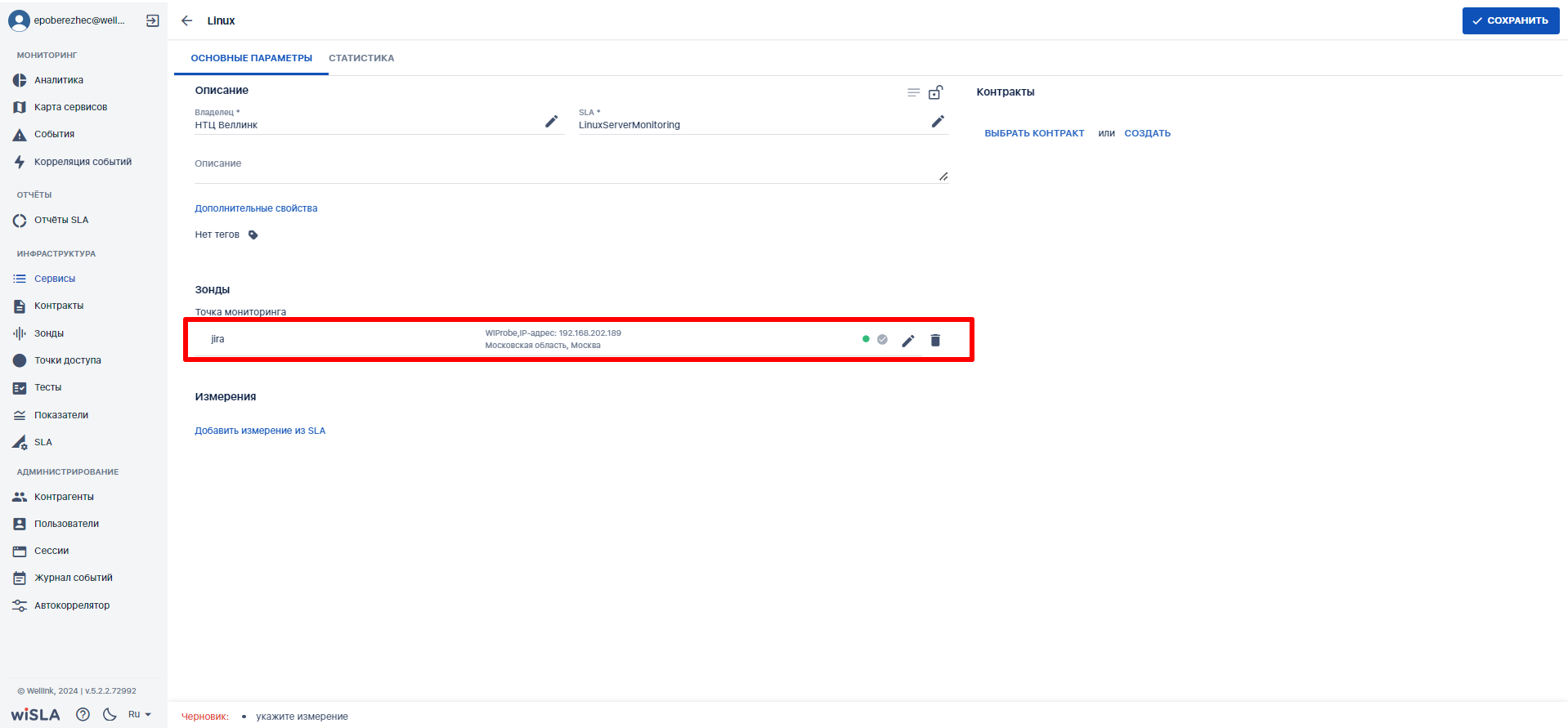The height and width of the screenshot is (728, 1568).
Task: Click Добавить измерение из SLA link
Action: tap(260, 431)
